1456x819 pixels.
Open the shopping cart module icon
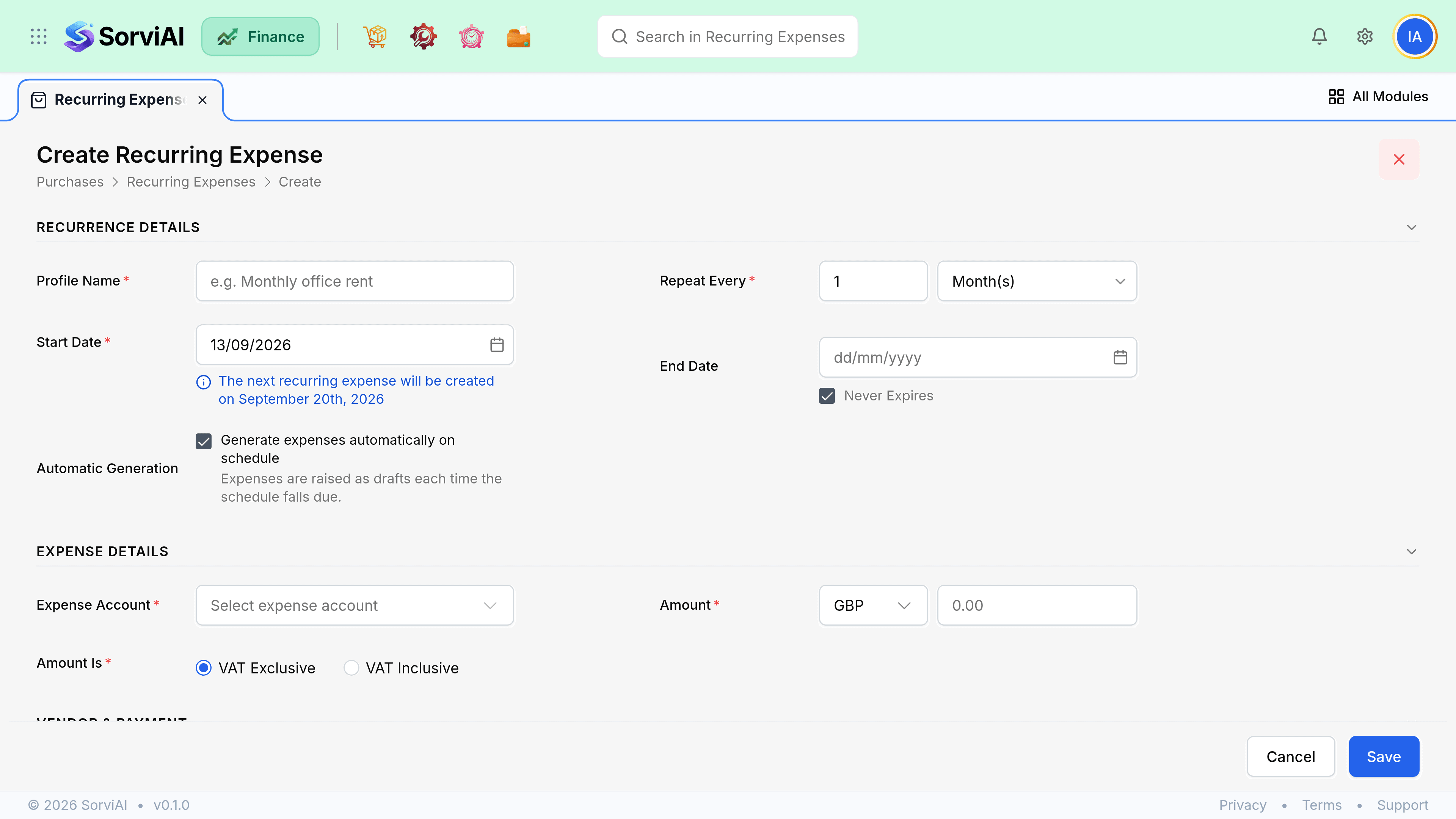coord(375,37)
